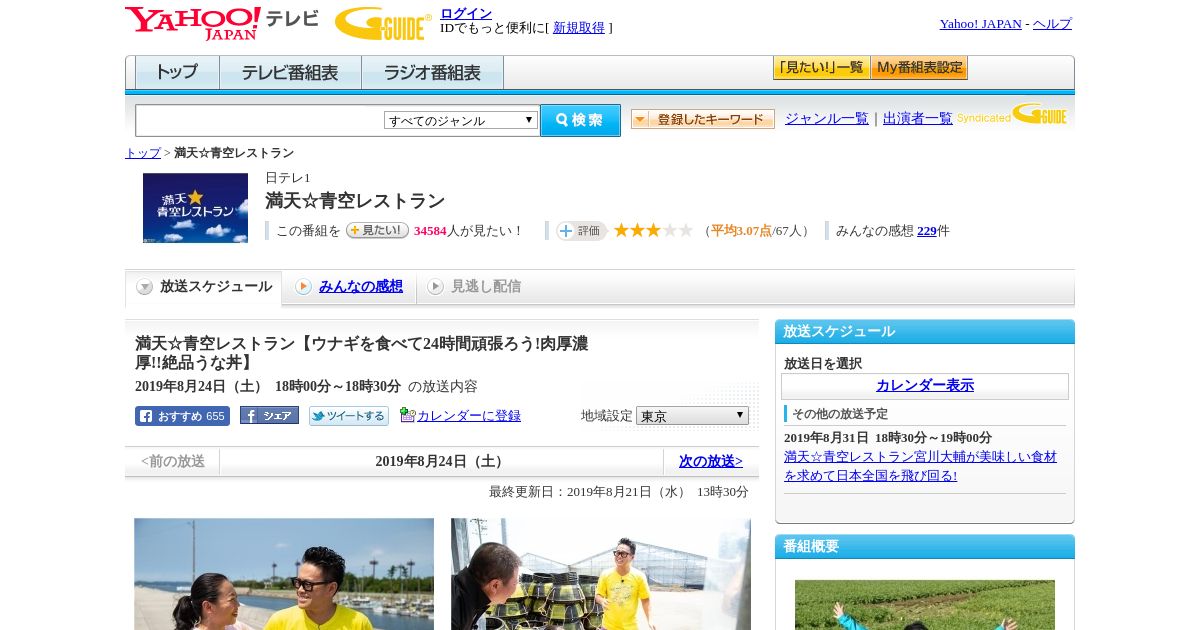Go to Yahoo! JAPAN link

(980, 24)
